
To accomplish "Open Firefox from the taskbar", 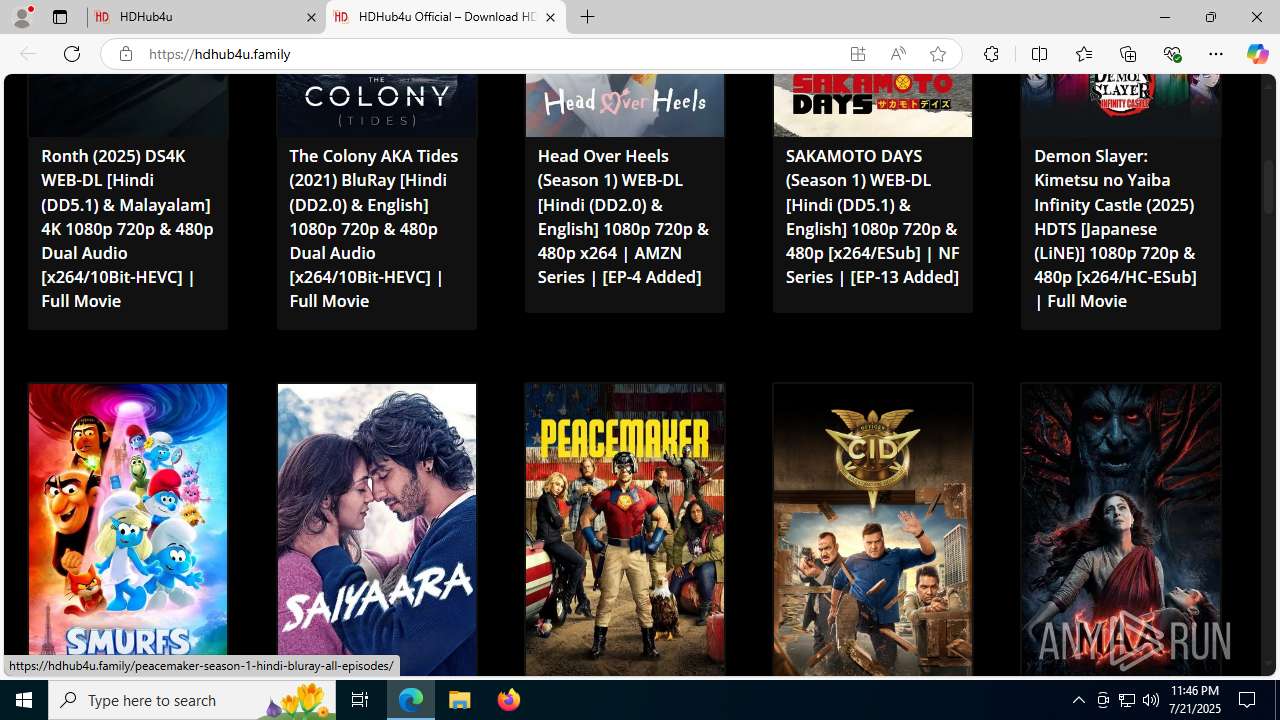I will tap(508, 700).
